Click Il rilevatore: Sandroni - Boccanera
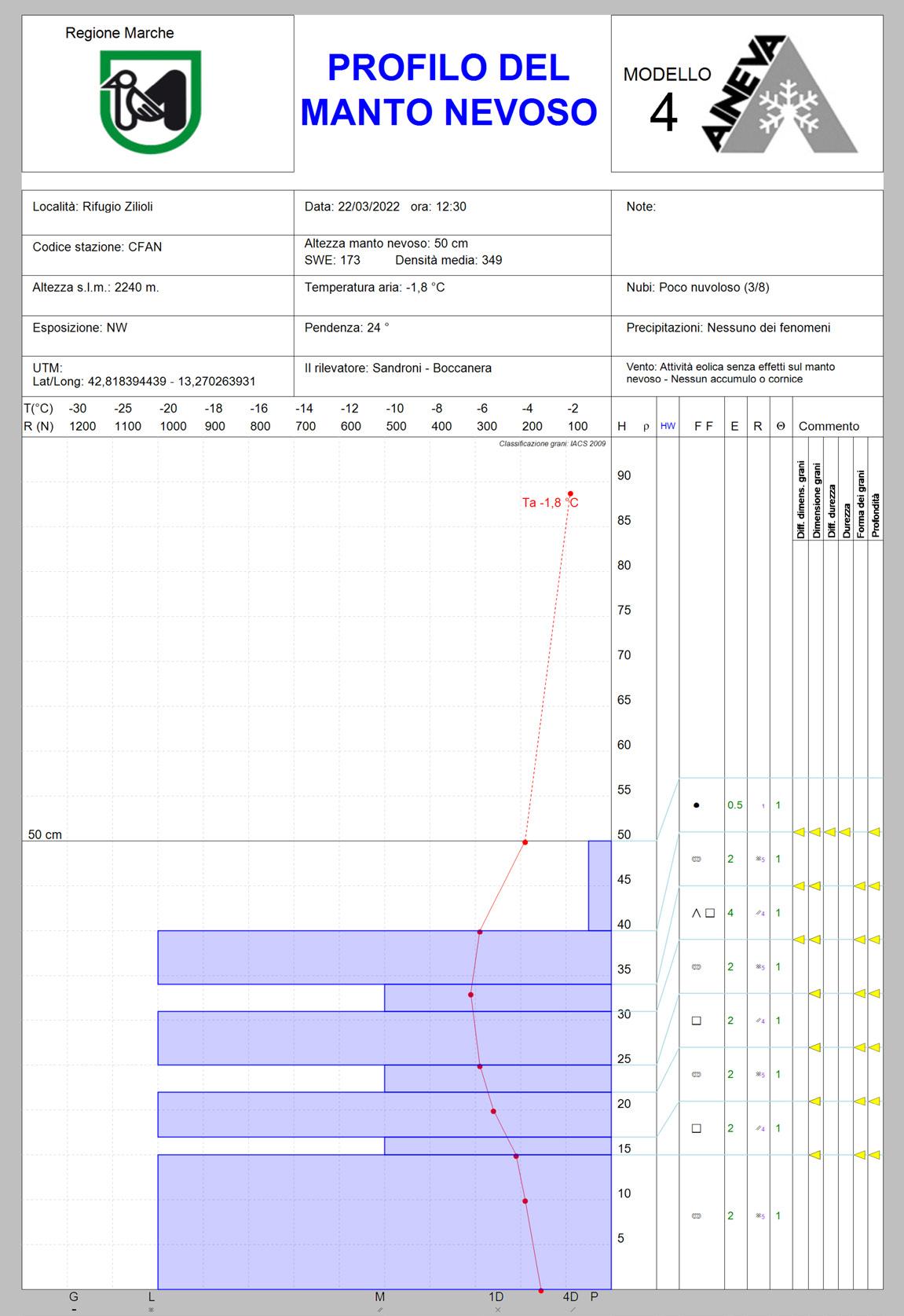904x1316 pixels. pos(398,368)
